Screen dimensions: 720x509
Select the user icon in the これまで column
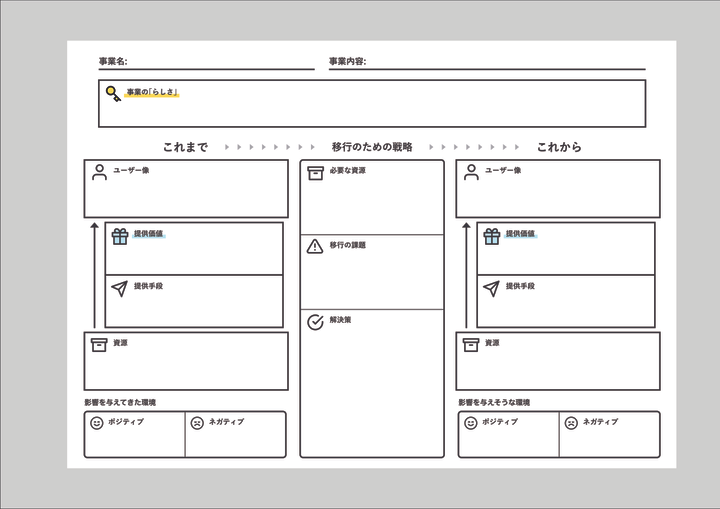click(x=99, y=172)
